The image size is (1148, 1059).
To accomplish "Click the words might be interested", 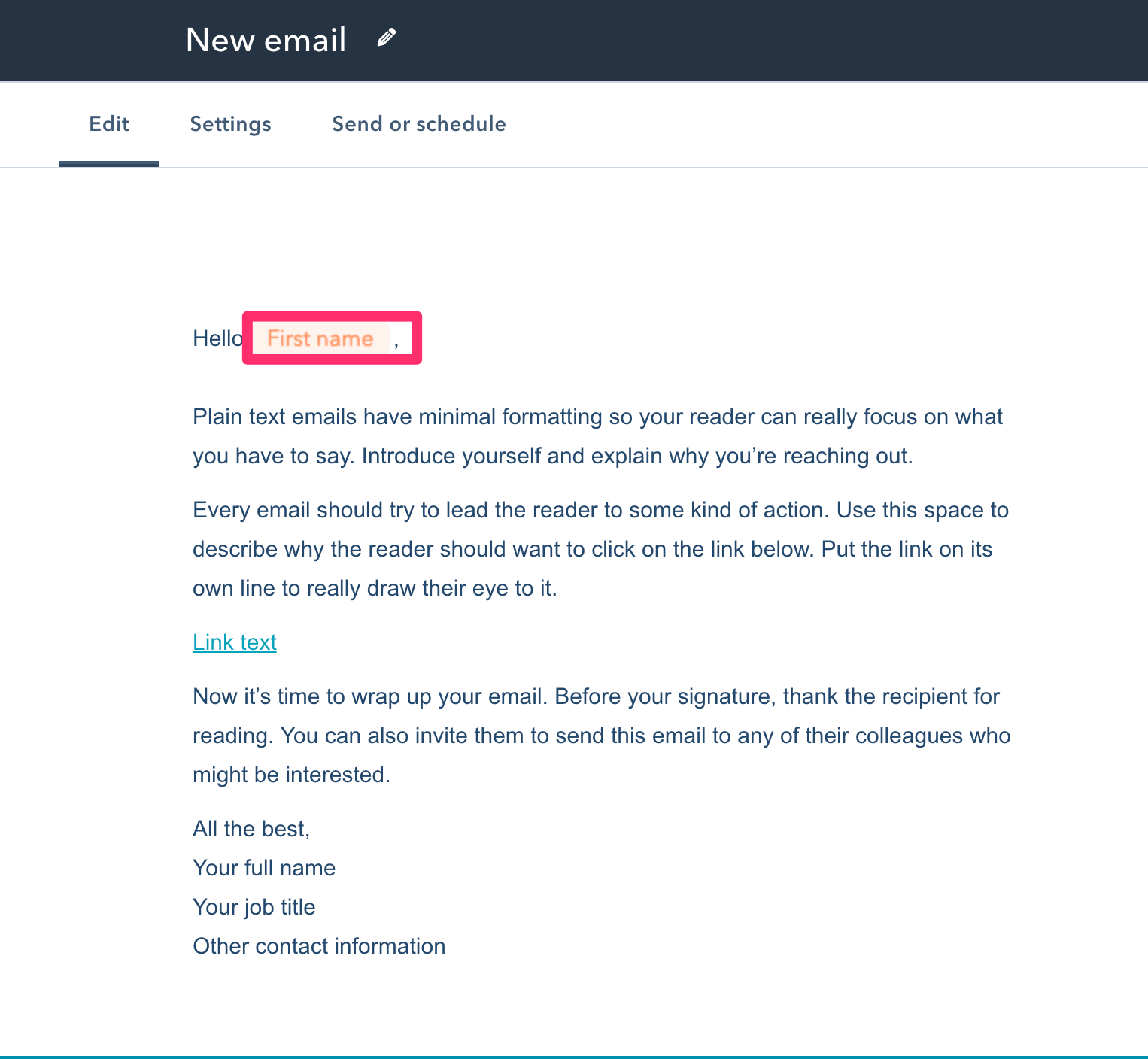I will pyautogui.click(x=291, y=775).
